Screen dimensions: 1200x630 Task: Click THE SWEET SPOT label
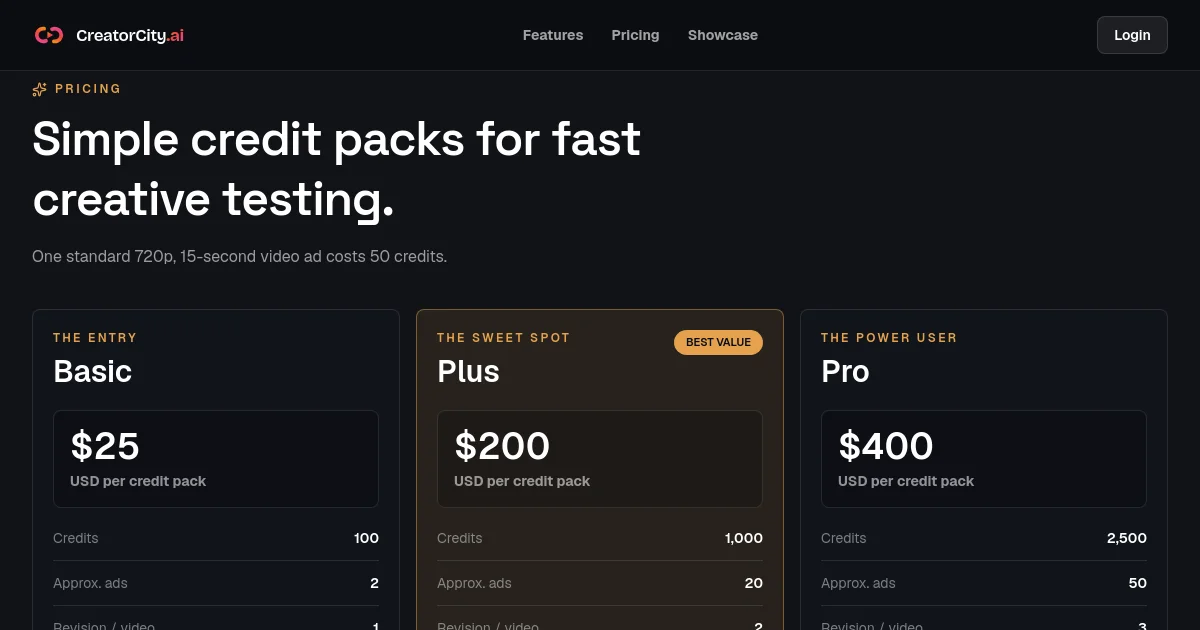[x=503, y=338]
